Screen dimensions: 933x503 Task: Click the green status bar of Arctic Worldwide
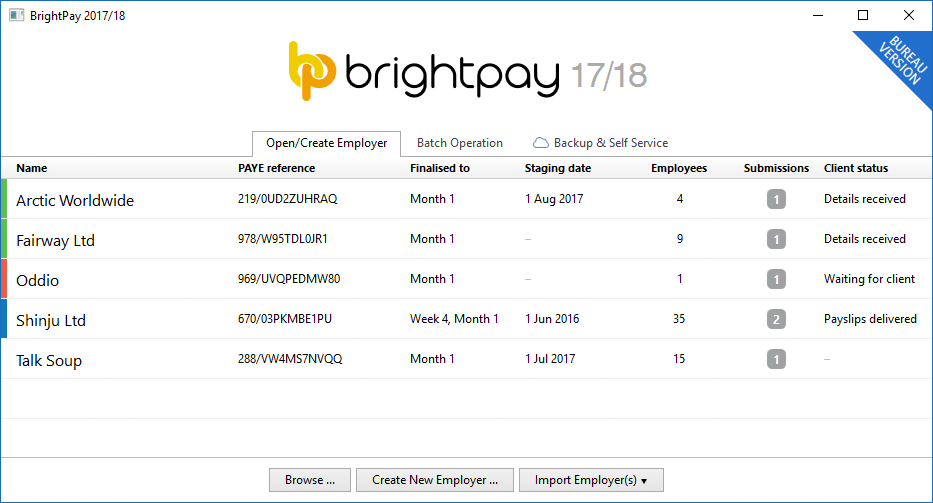(4, 199)
